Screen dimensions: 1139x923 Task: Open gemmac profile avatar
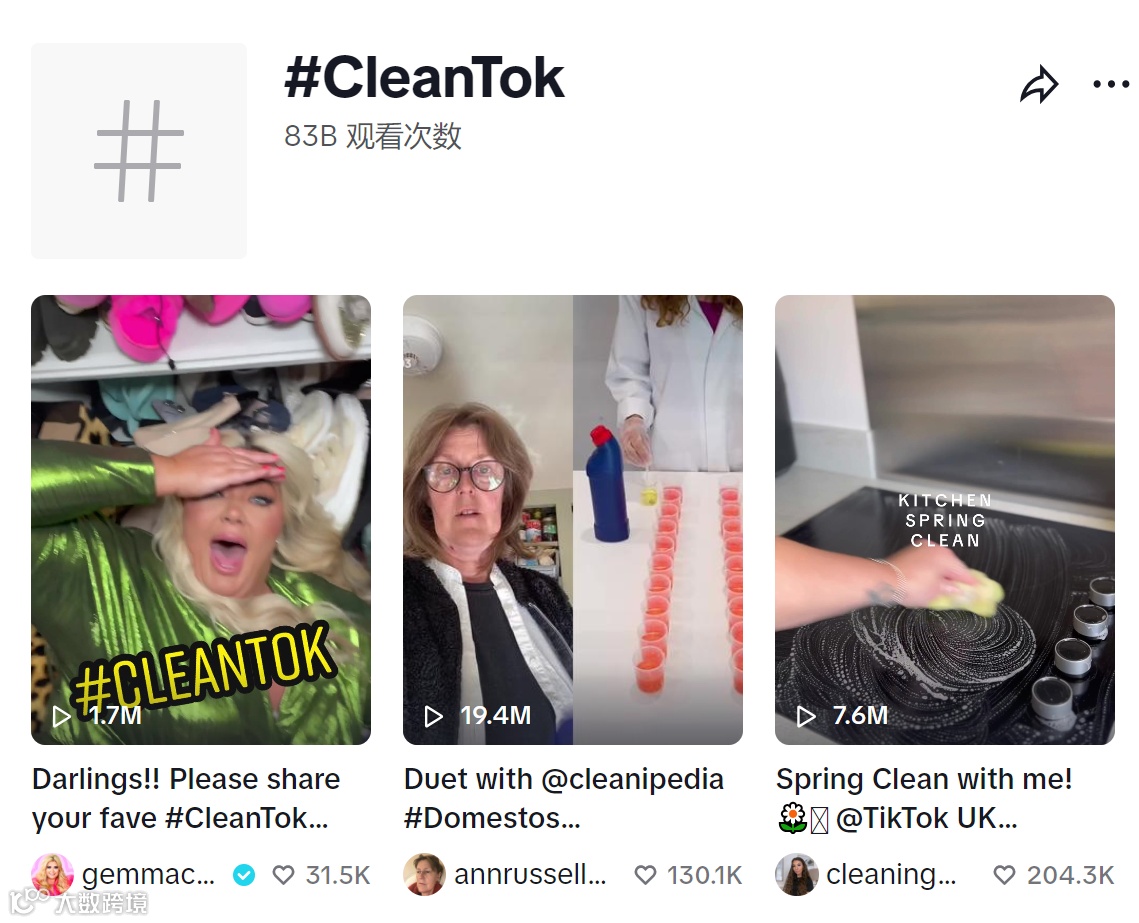click(x=52, y=874)
